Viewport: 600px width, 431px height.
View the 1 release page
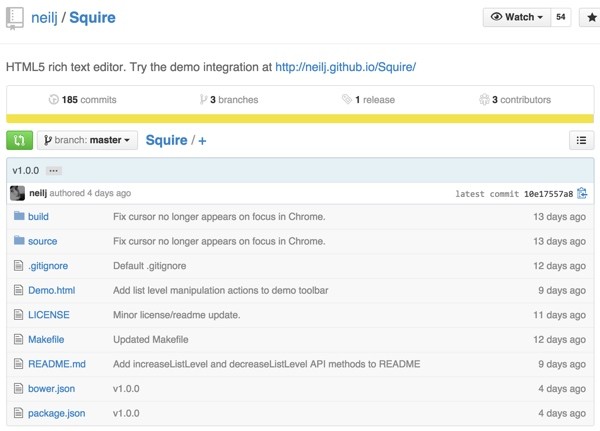(x=368, y=100)
